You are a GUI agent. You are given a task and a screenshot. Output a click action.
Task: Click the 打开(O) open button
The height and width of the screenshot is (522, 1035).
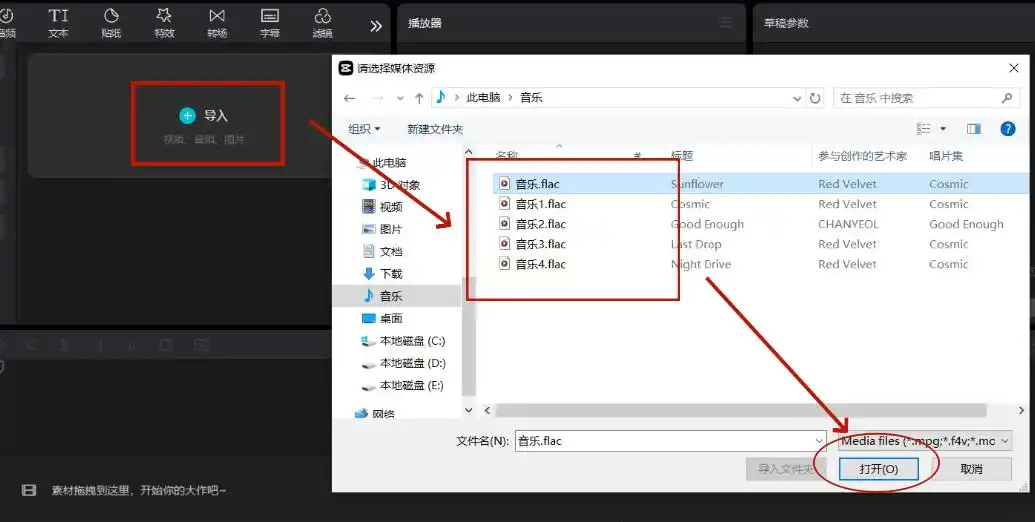[879, 469]
